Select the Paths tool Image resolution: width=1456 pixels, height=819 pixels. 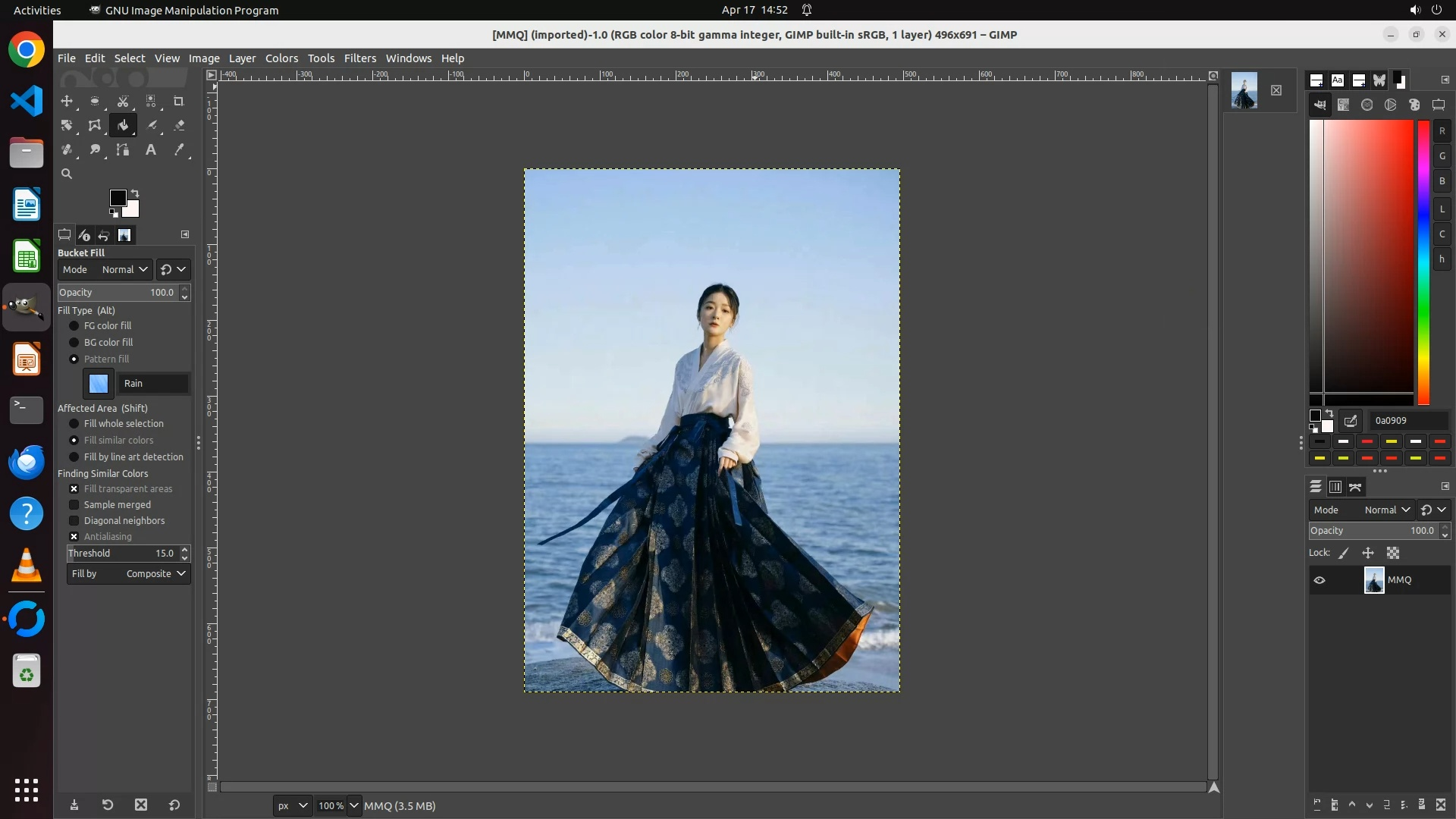[123, 149]
